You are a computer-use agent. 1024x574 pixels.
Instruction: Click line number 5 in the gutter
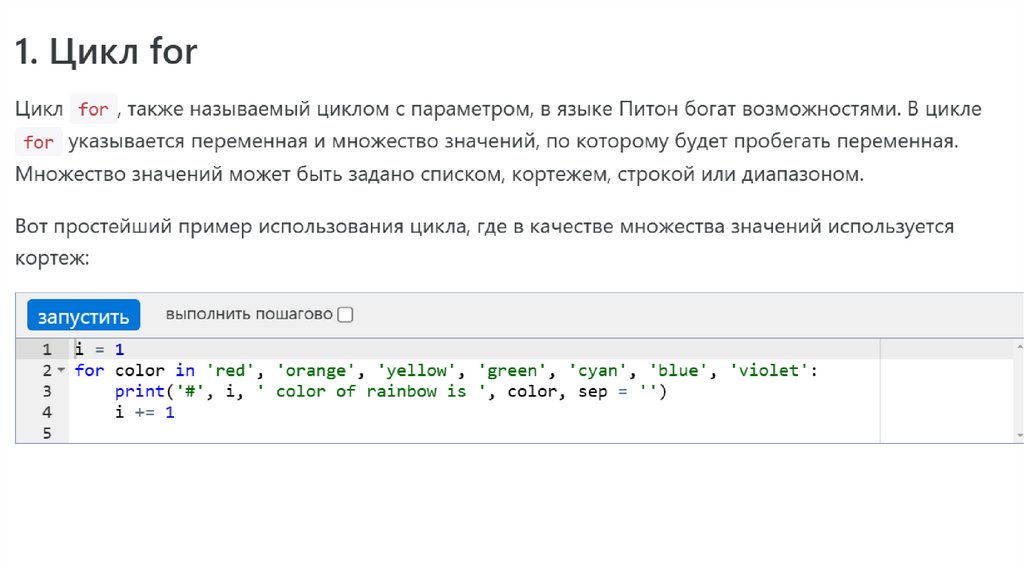[46, 434]
